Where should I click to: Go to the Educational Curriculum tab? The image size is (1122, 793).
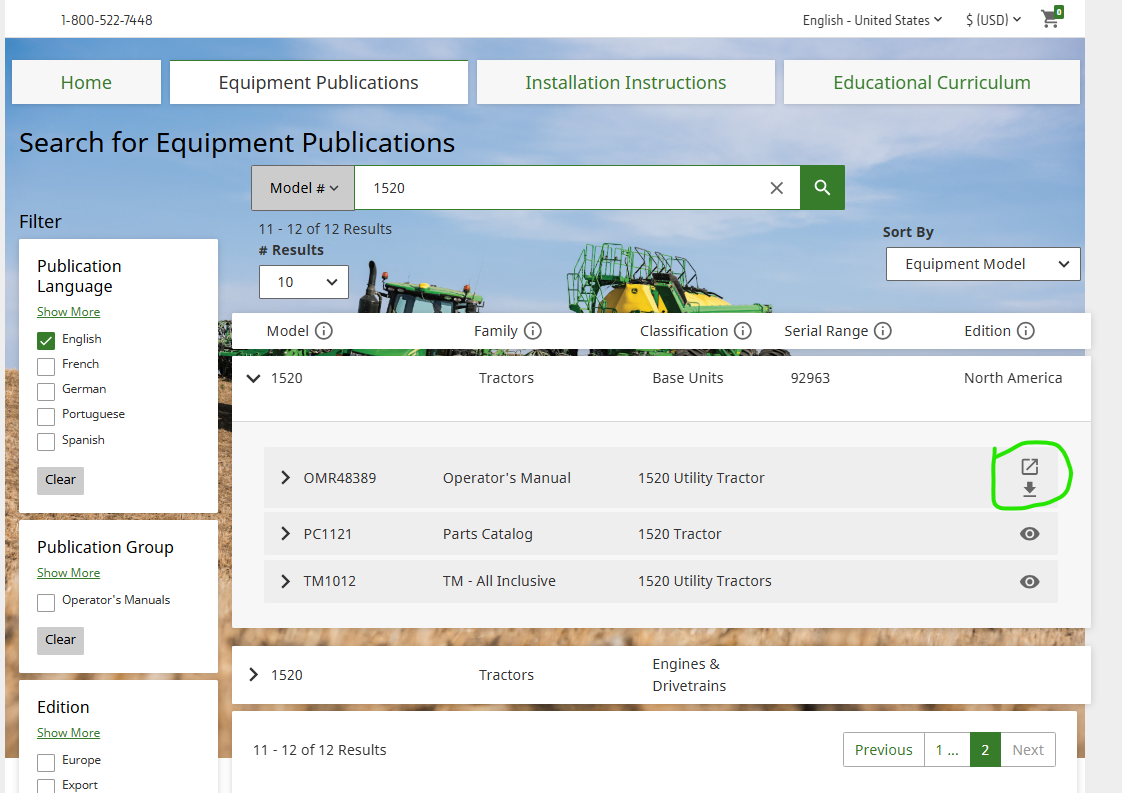point(931,83)
